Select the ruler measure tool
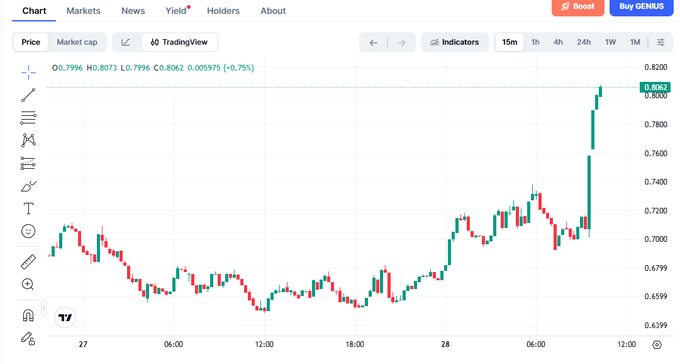This screenshot has width=680, height=364. tap(28, 262)
